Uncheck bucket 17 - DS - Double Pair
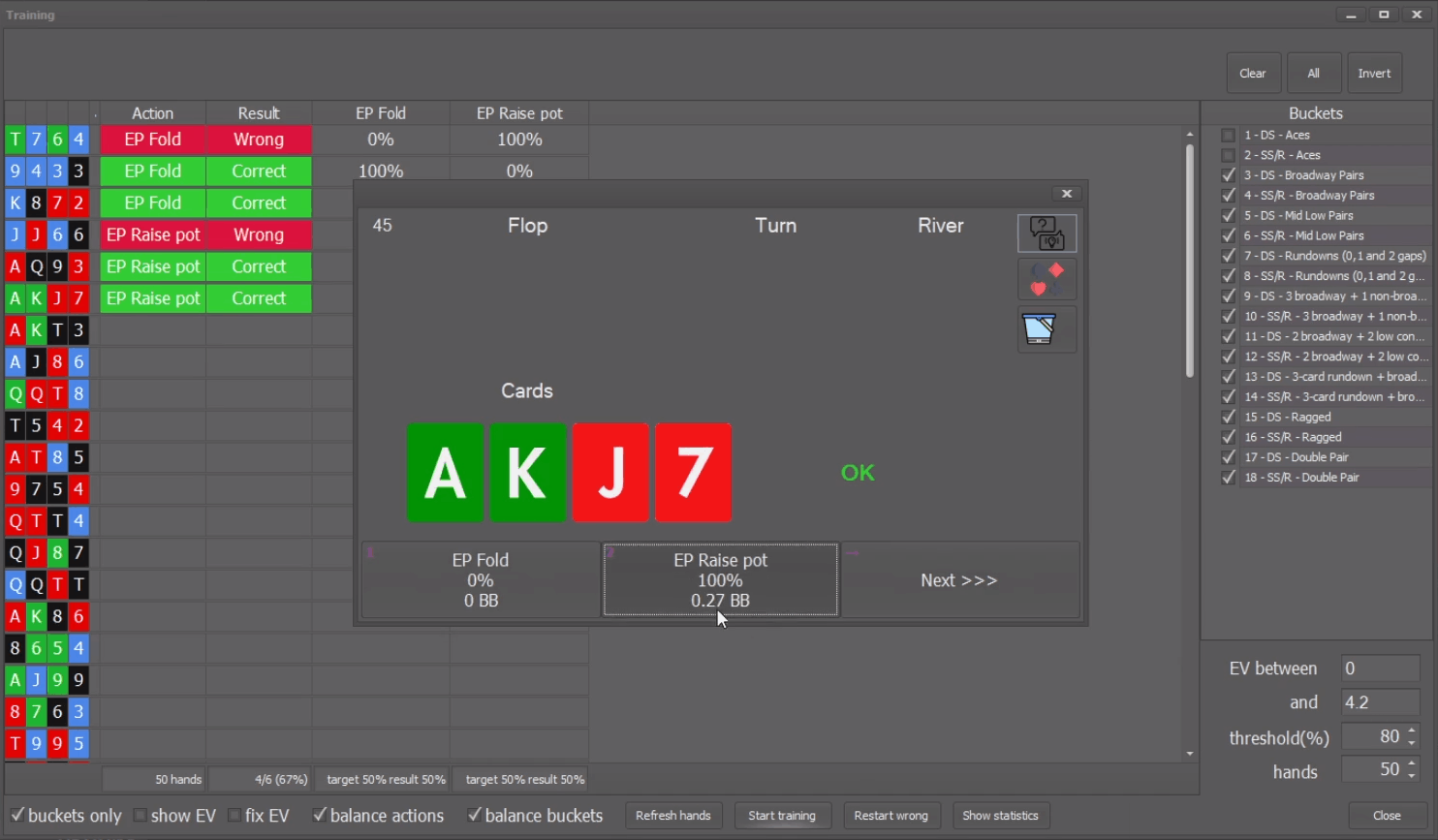 coord(1229,457)
